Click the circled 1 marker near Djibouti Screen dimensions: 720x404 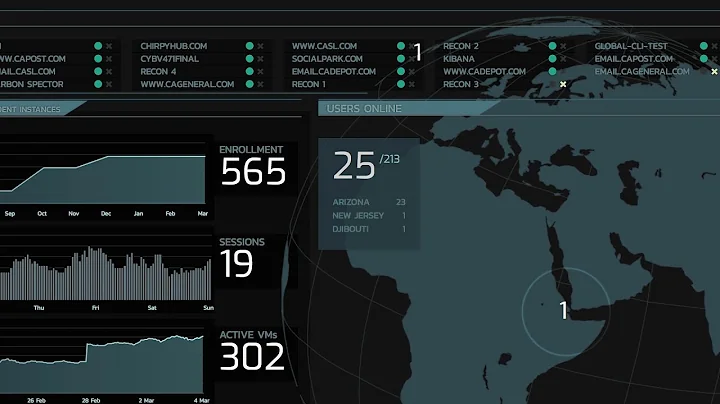[566, 312]
